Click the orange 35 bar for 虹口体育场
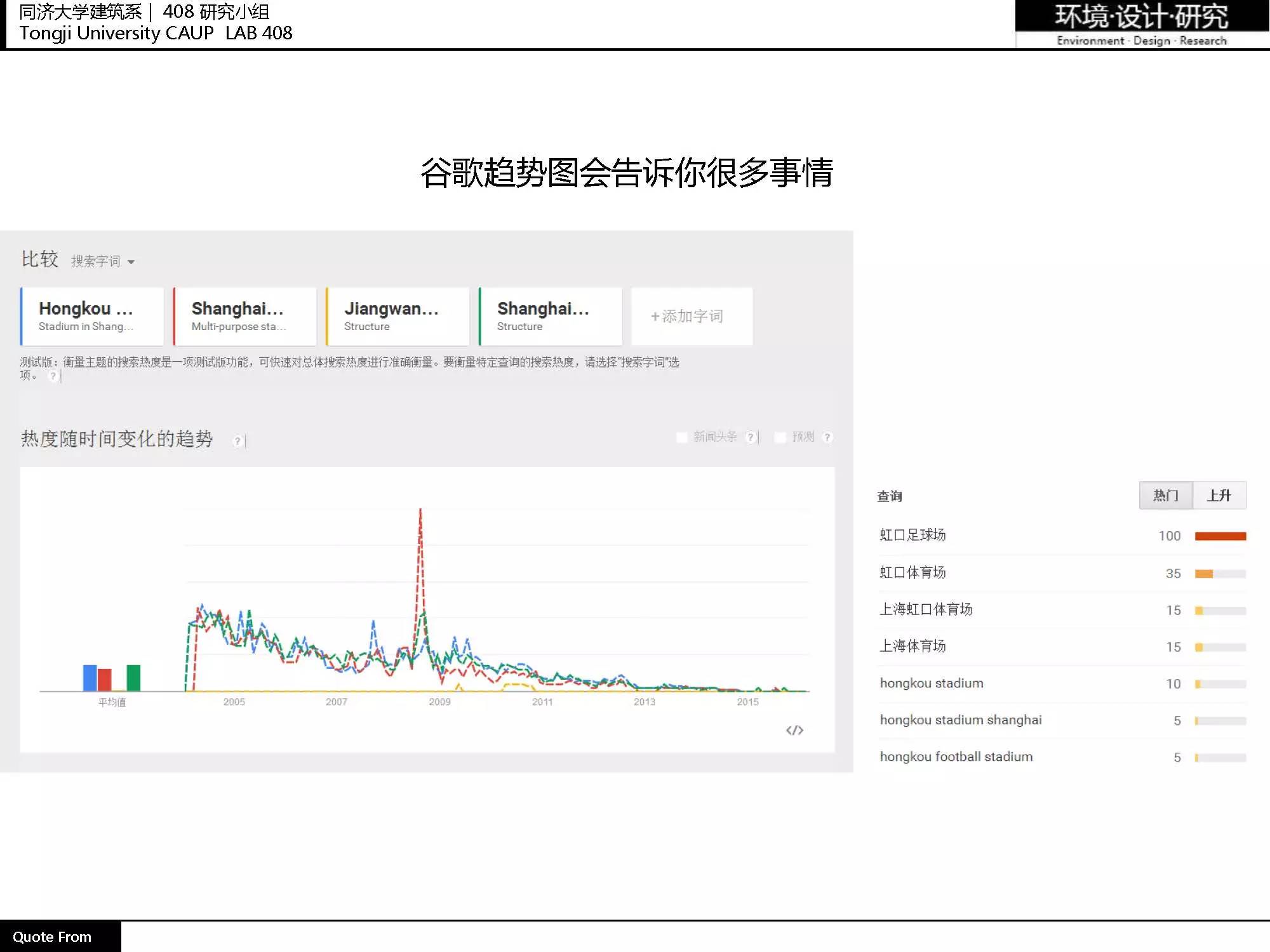The image size is (1270, 952). pyautogui.click(x=1204, y=574)
